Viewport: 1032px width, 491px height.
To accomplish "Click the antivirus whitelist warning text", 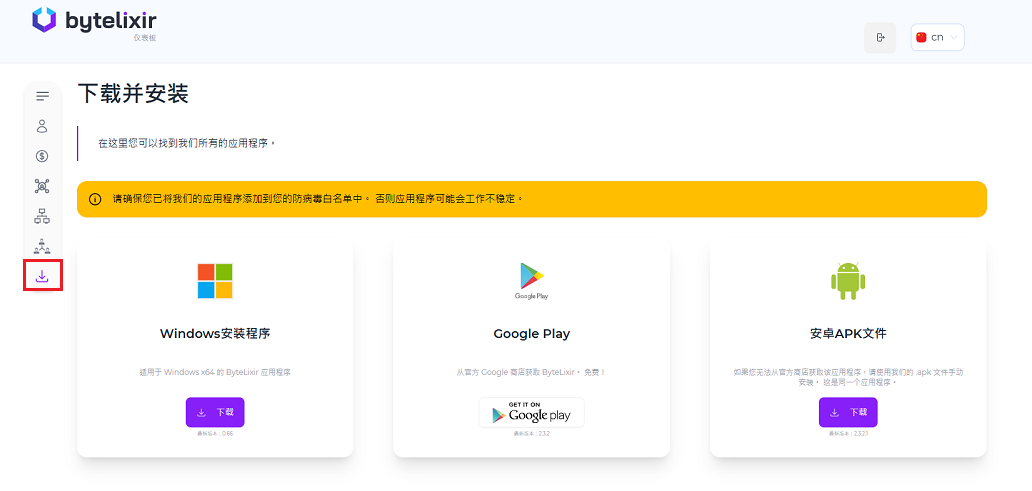I will pos(317,199).
